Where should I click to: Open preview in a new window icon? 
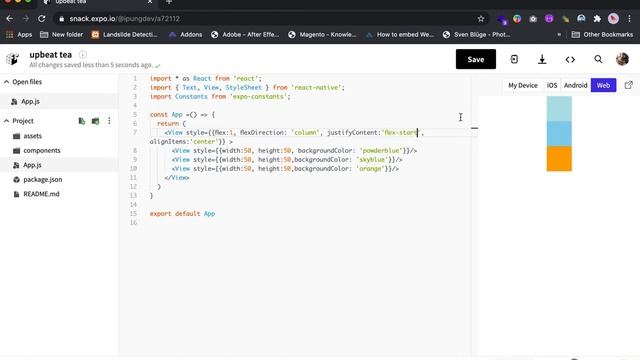click(x=629, y=85)
